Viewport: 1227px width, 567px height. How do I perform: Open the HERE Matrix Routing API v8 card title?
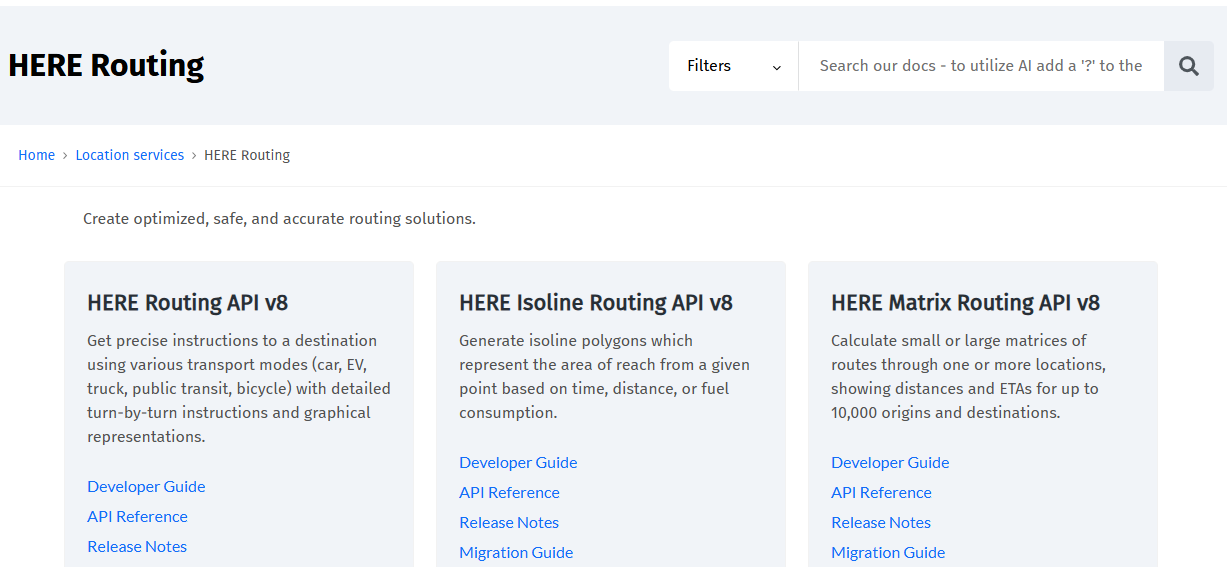click(x=965, y=303)
